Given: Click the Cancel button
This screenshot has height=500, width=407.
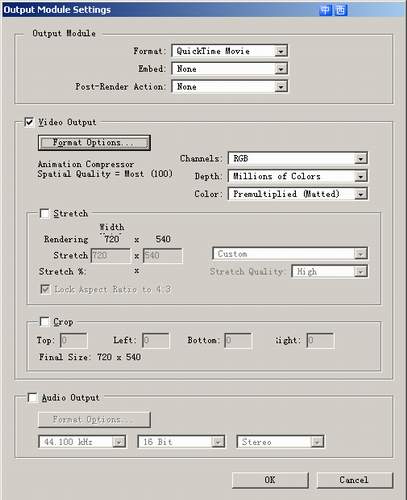Looking at the screenshot, I should pyautogui.click(x=355, y=480).
